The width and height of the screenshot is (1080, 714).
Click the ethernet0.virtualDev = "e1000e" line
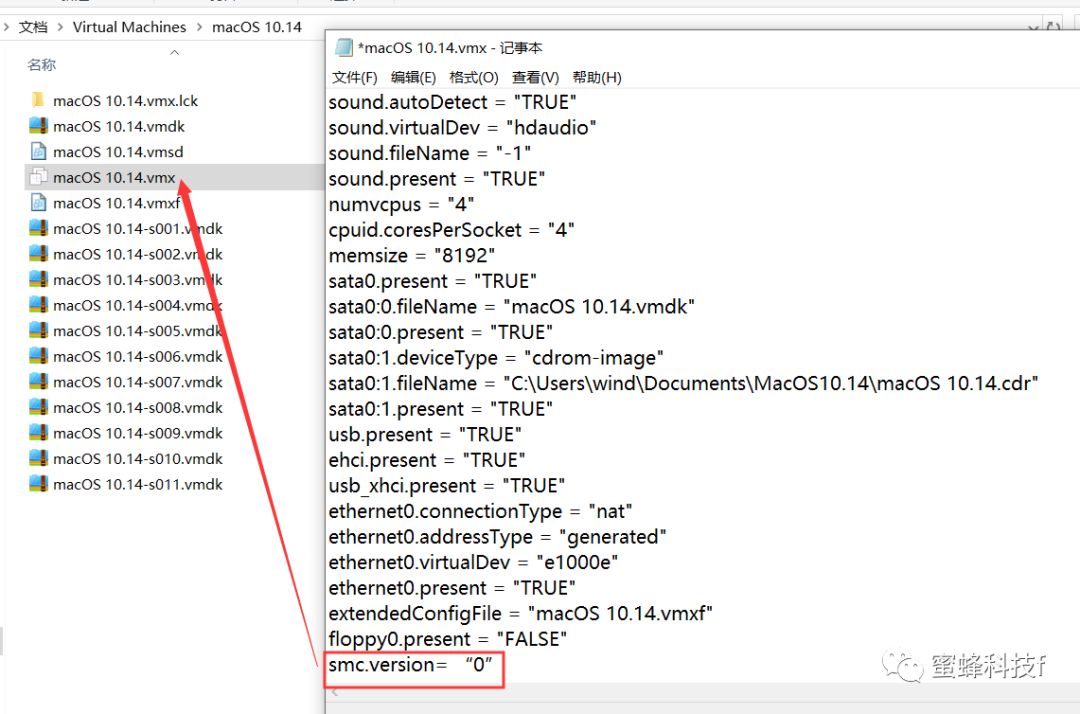click(473, 563)
